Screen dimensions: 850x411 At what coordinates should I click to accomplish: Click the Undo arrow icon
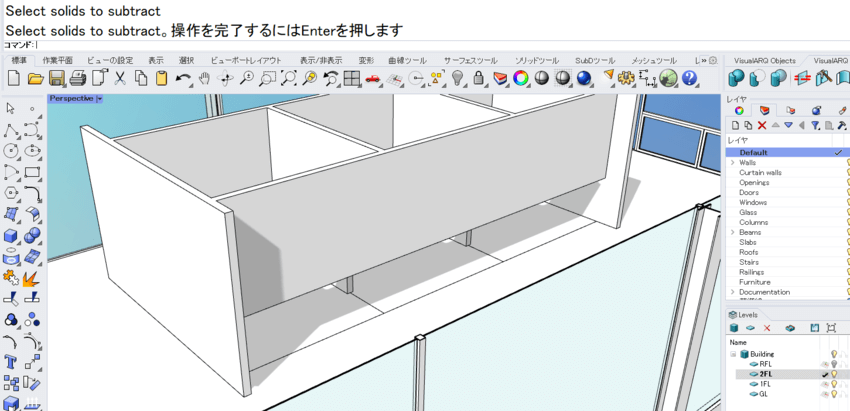coord(183,78)
